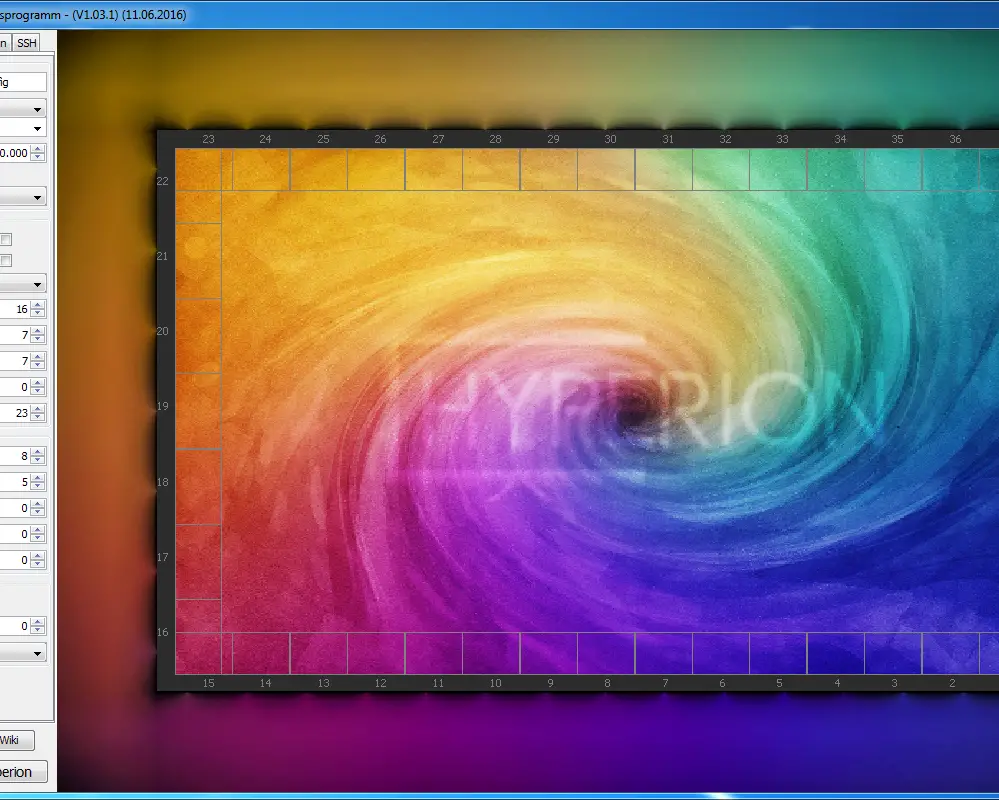
Task: Click LED number 3 on the preview
Action: coord(895,683)
